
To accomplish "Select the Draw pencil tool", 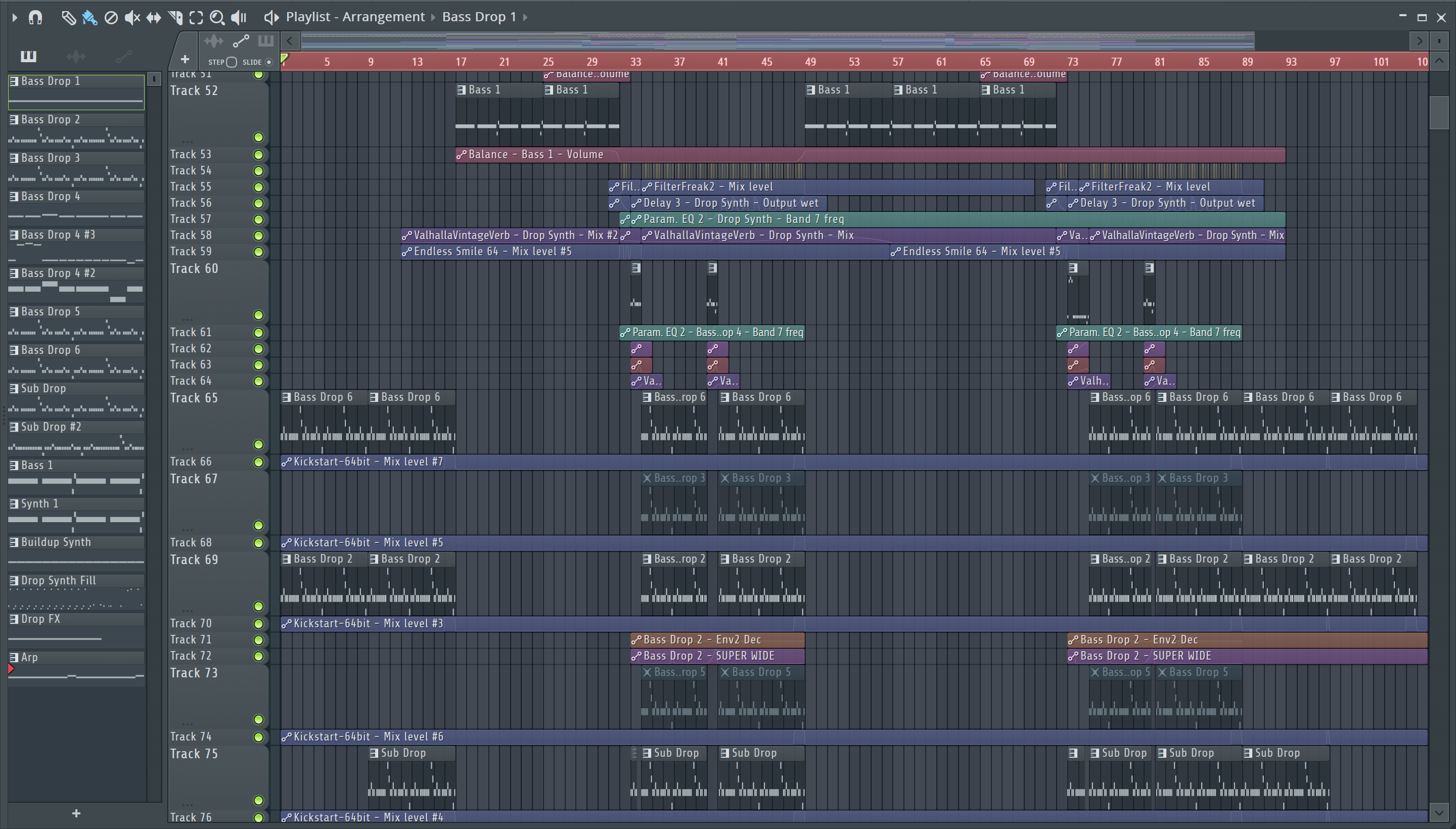I will point(68,18).
